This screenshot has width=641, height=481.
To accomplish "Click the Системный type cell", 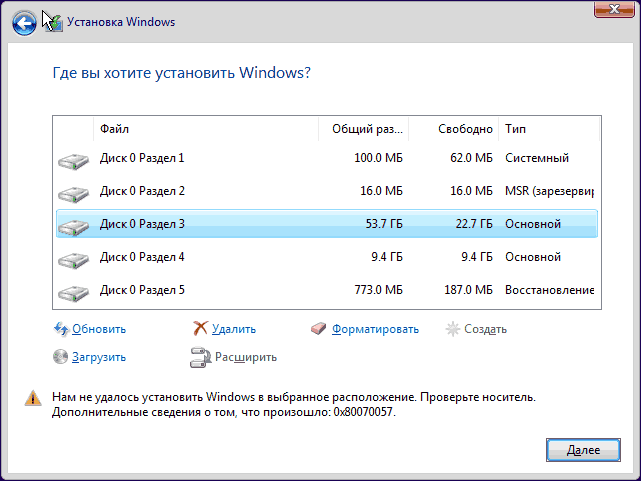I will 537,158.
